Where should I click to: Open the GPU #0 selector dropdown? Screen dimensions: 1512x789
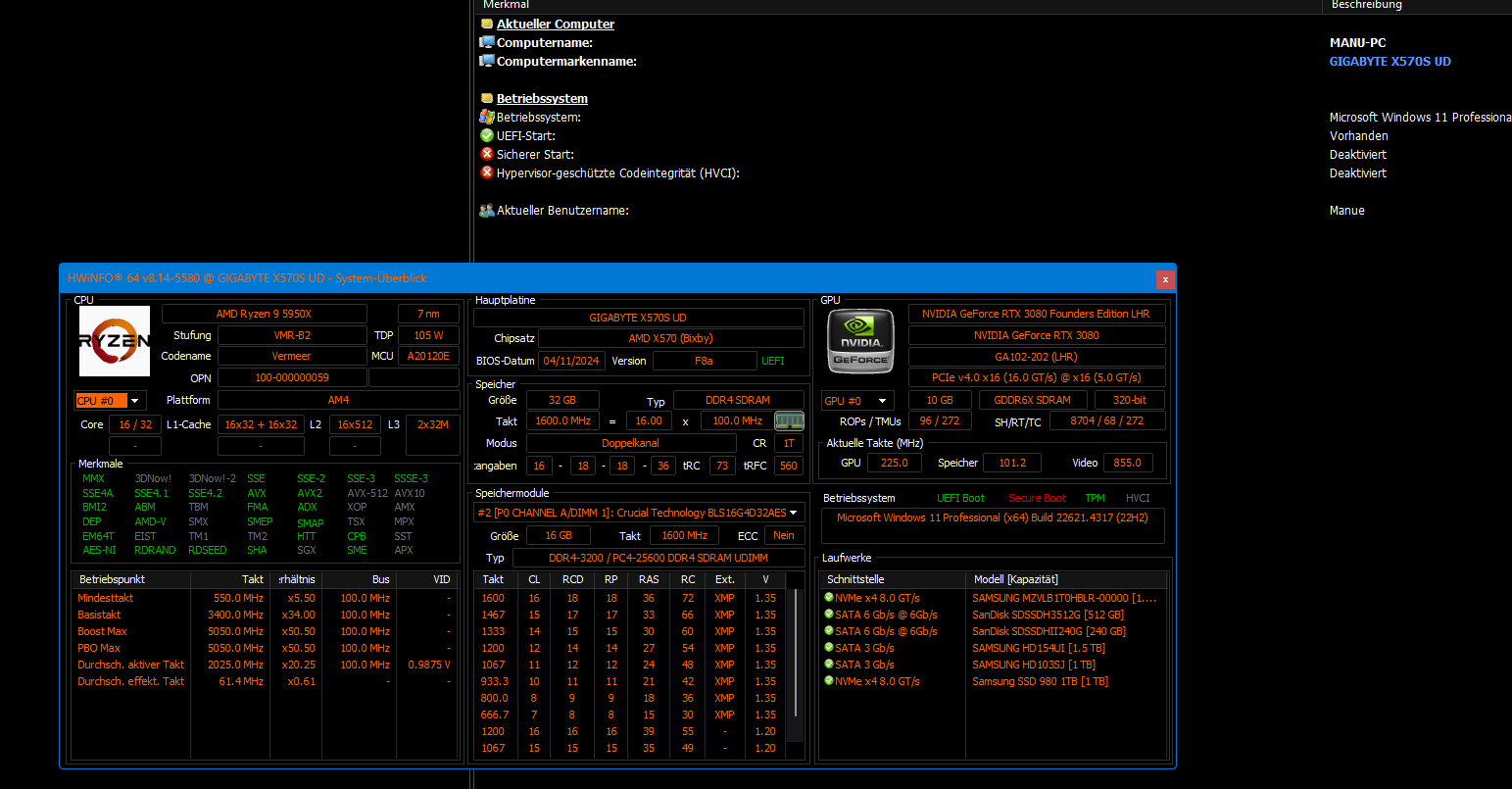(857, 400)
